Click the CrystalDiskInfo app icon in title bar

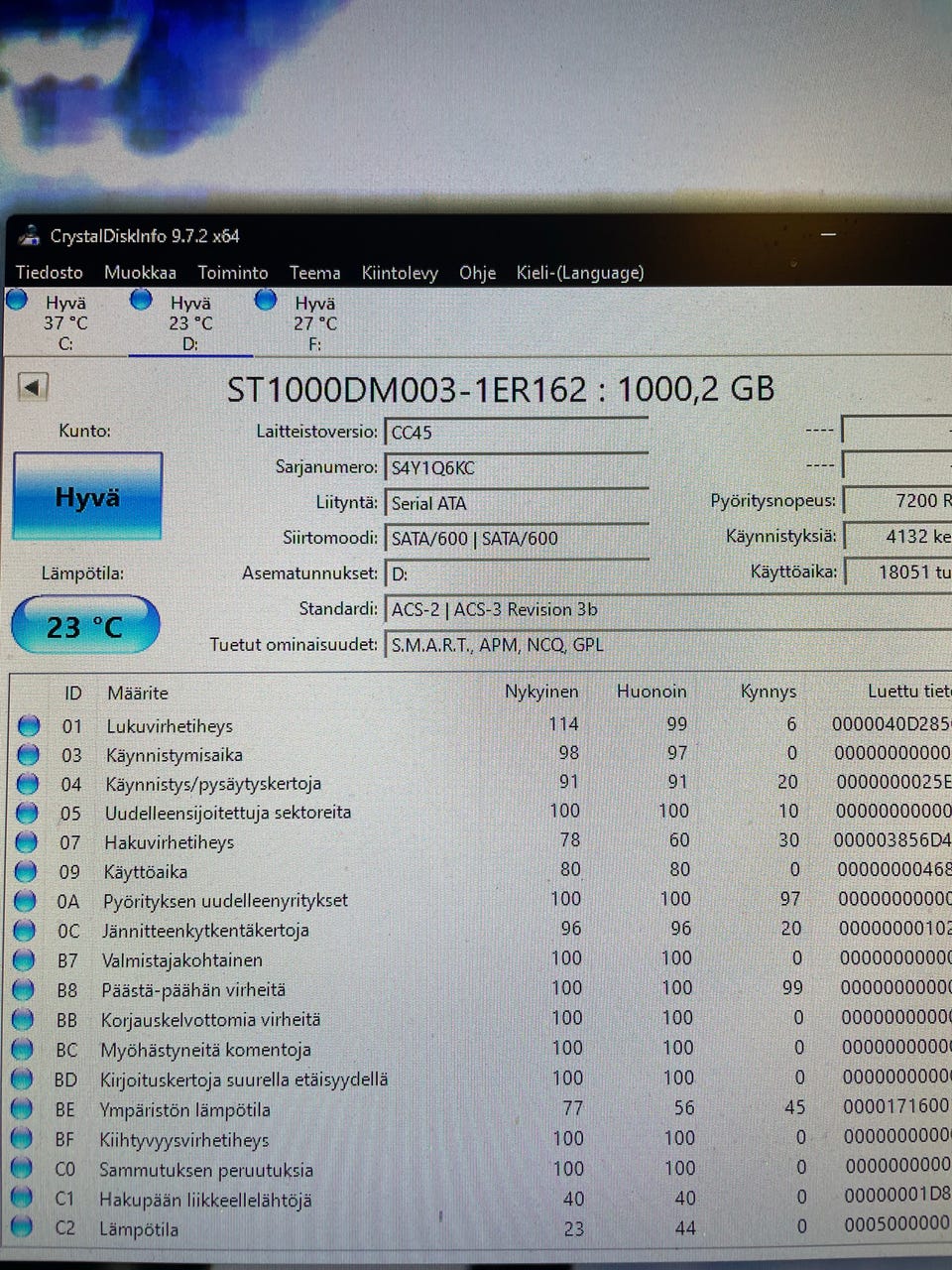point(29,236)
